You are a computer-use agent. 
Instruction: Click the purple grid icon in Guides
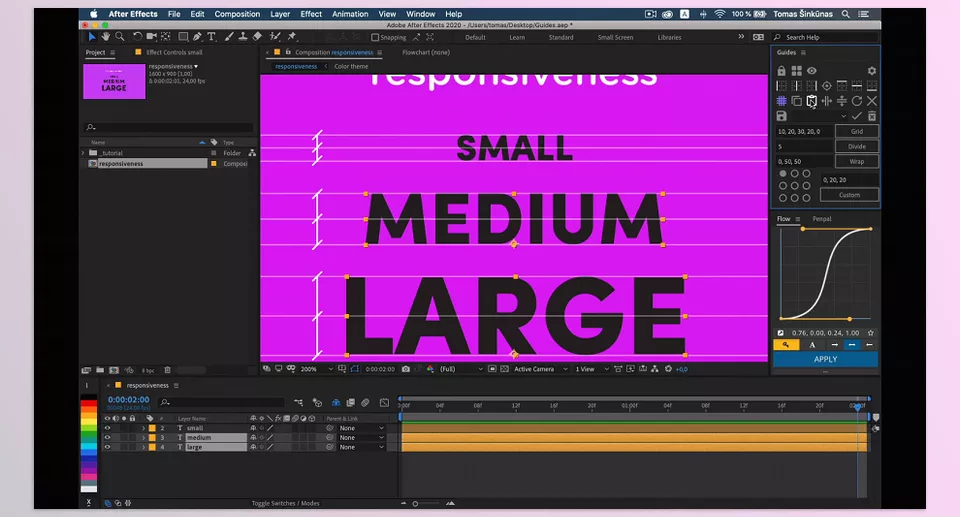782,100
